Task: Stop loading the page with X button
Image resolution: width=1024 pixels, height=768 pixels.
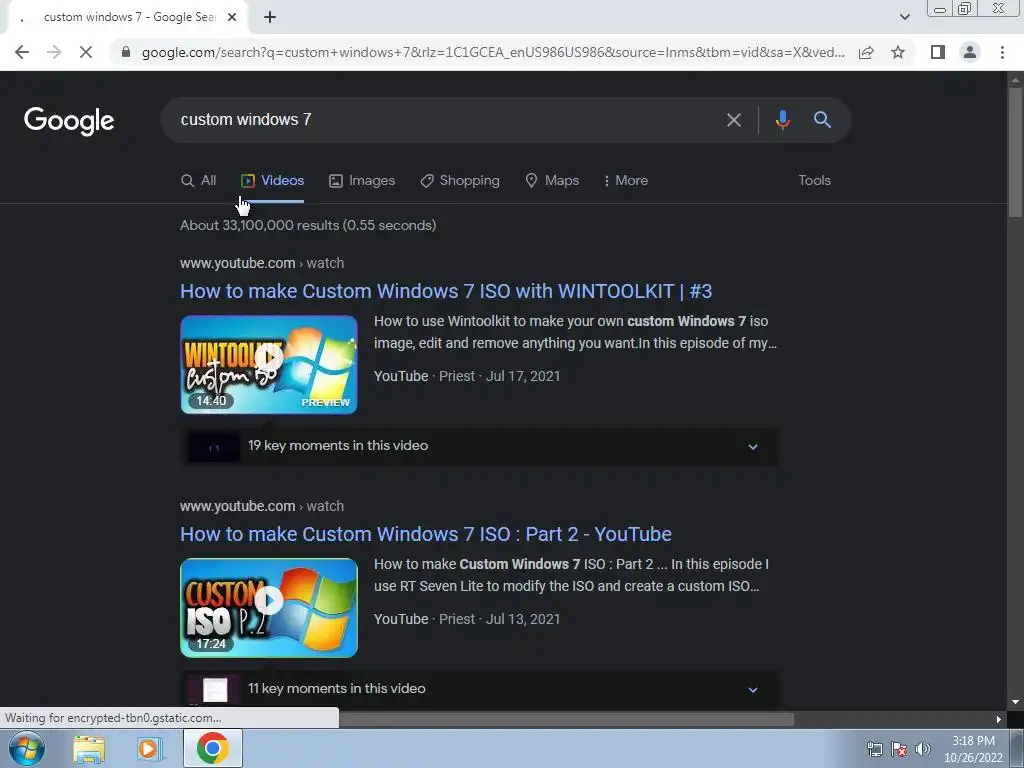Action: [86, 52]
